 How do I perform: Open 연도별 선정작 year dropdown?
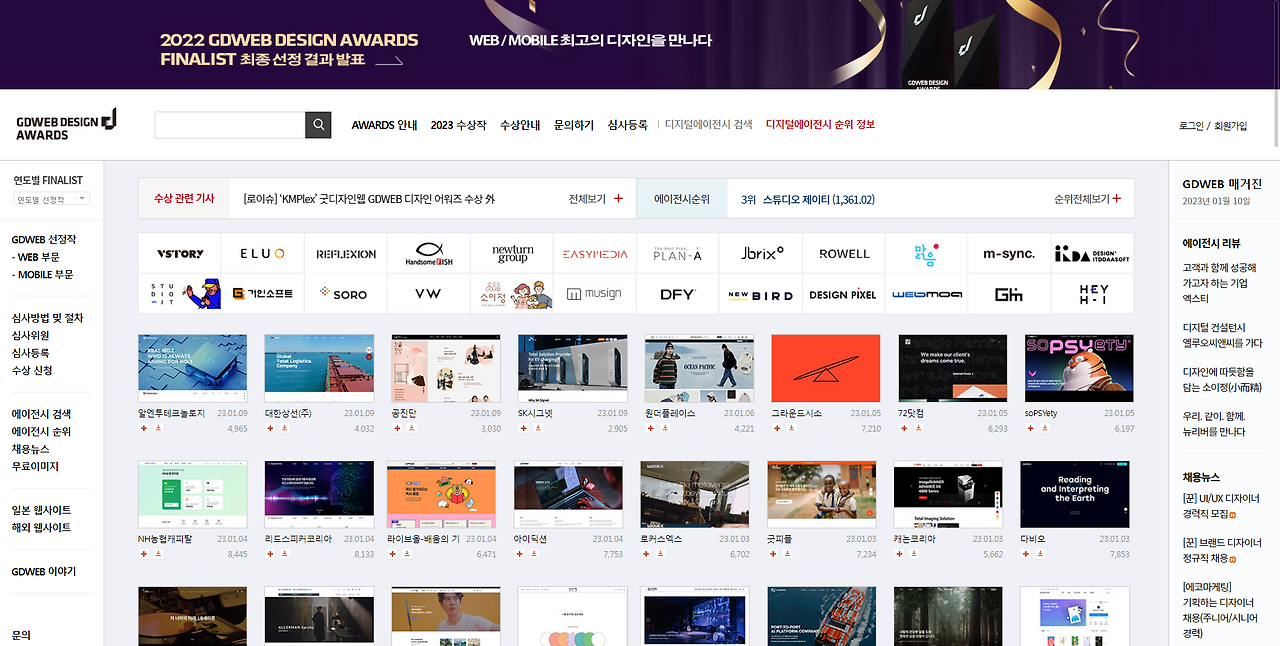click(x=52, y=199)
